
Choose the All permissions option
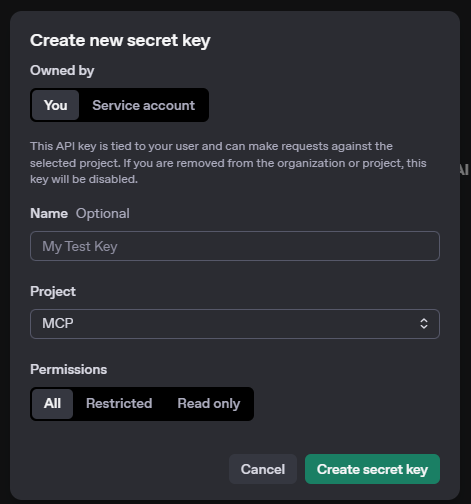[x=52, y=404]
